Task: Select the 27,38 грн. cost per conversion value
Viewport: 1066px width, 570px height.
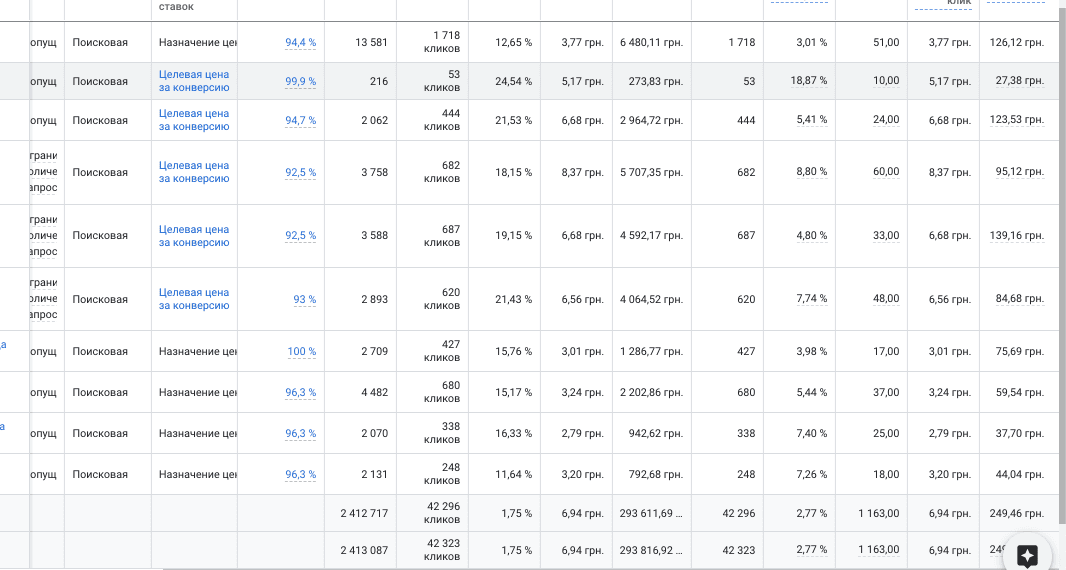Action: click(1020, 80)
